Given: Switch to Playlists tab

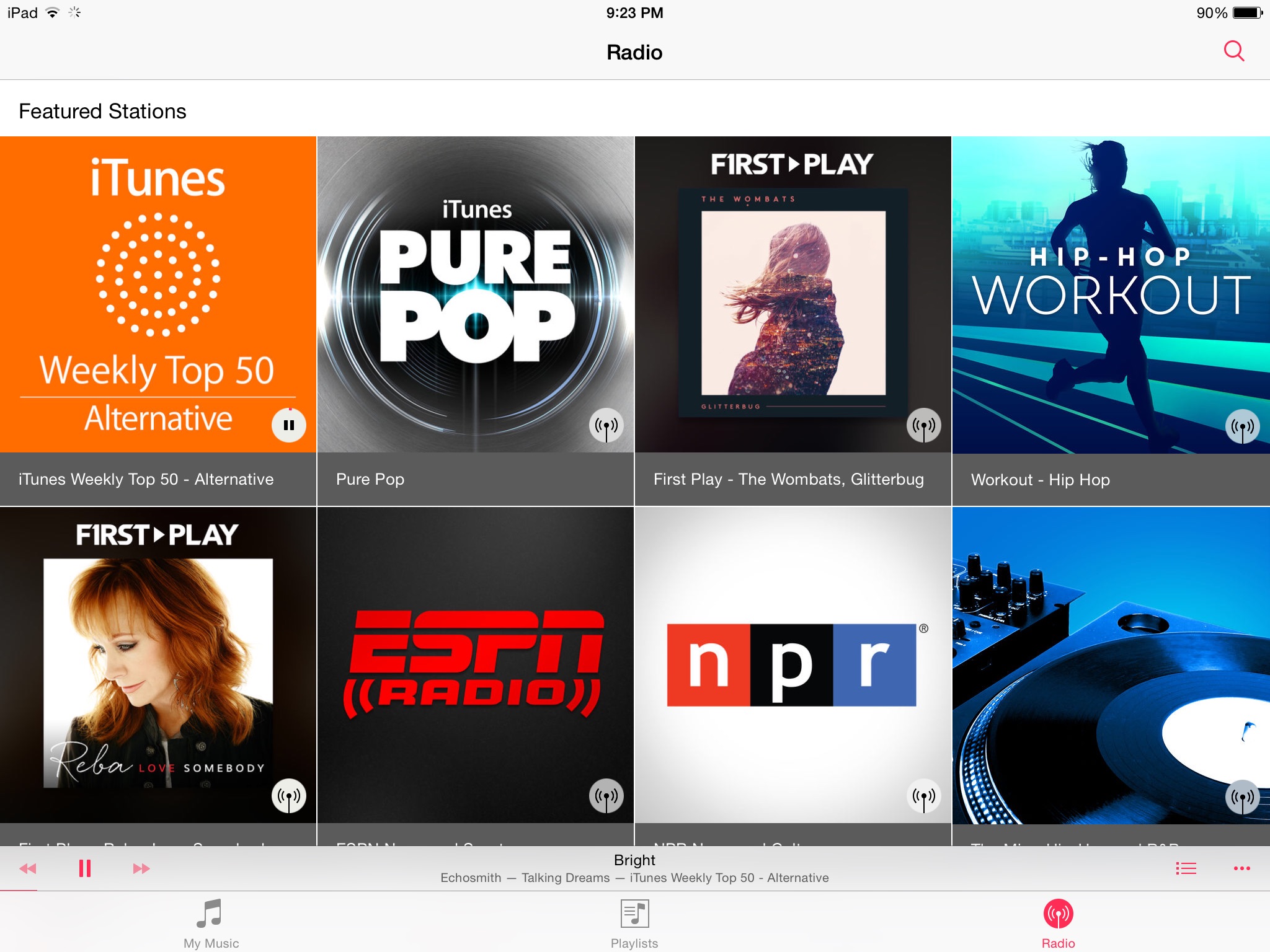Looking at the screenshot, I should 634,923.
